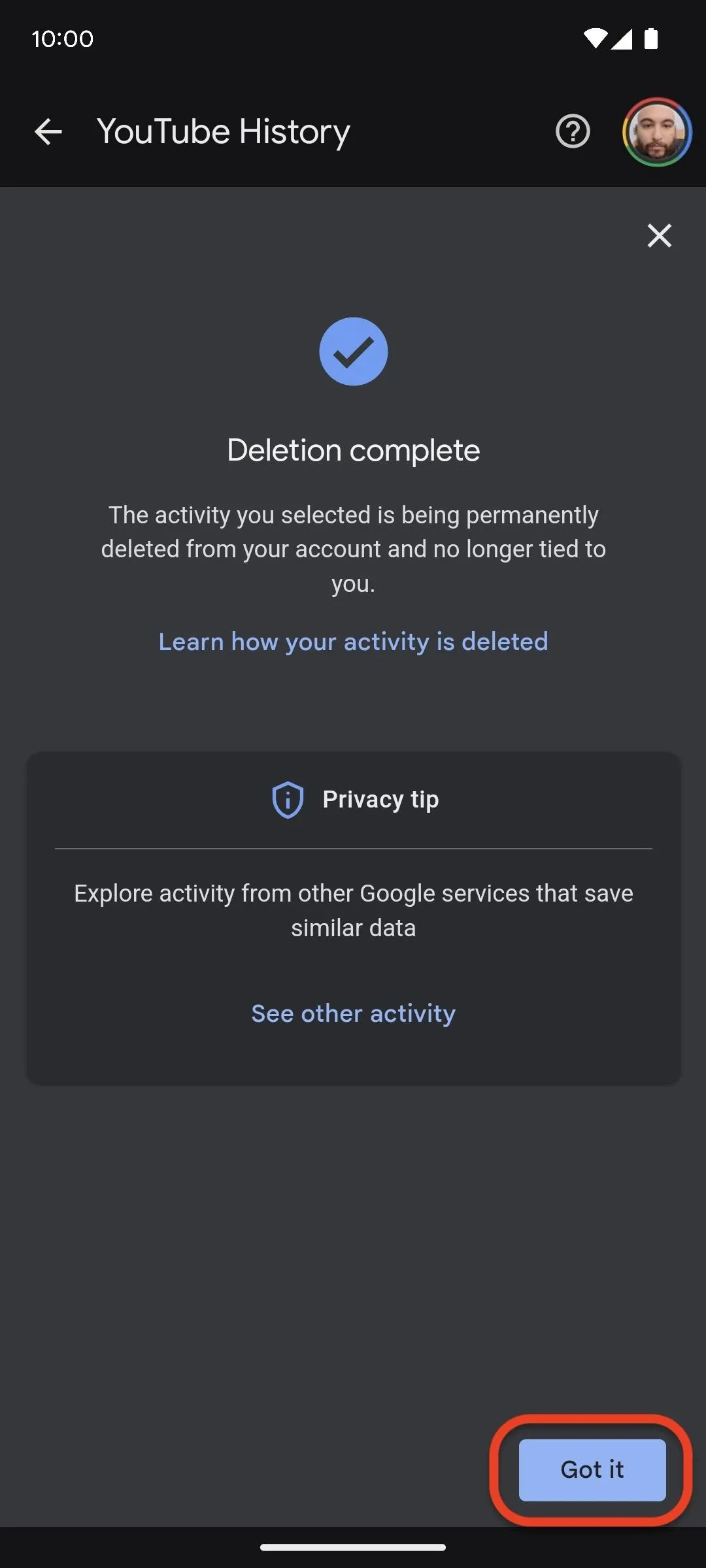Tap the battery status icon
Screen dimensions: 706x1568
[651, 39]
